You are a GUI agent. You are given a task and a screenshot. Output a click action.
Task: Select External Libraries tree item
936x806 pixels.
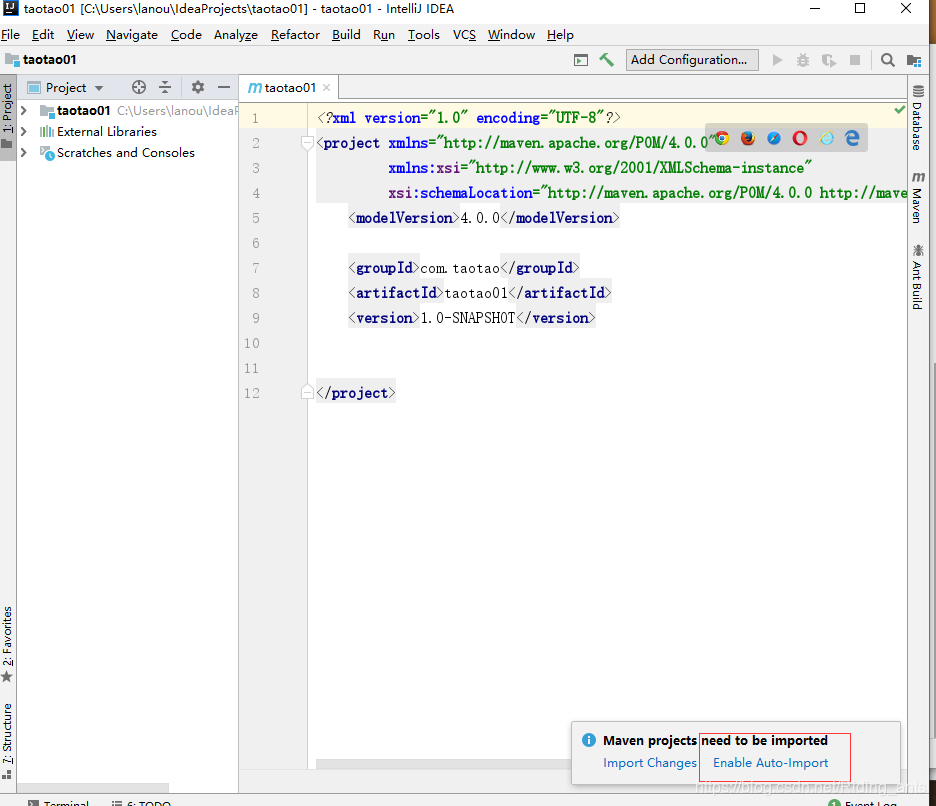(x=106, y=131)
